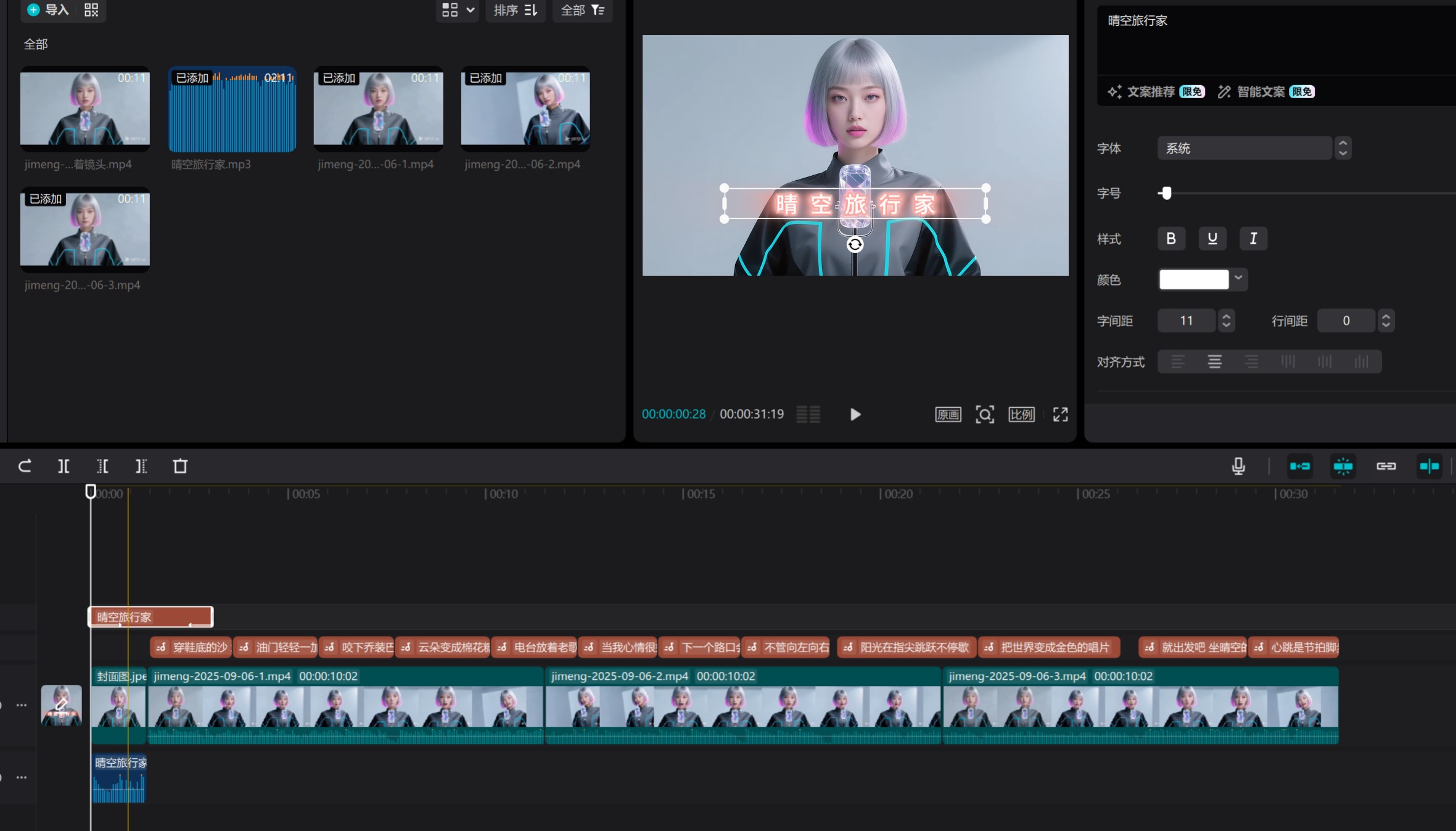Toggle underline text style
The height and width of the screenshot is (831, 1456).
[1212, 239]
